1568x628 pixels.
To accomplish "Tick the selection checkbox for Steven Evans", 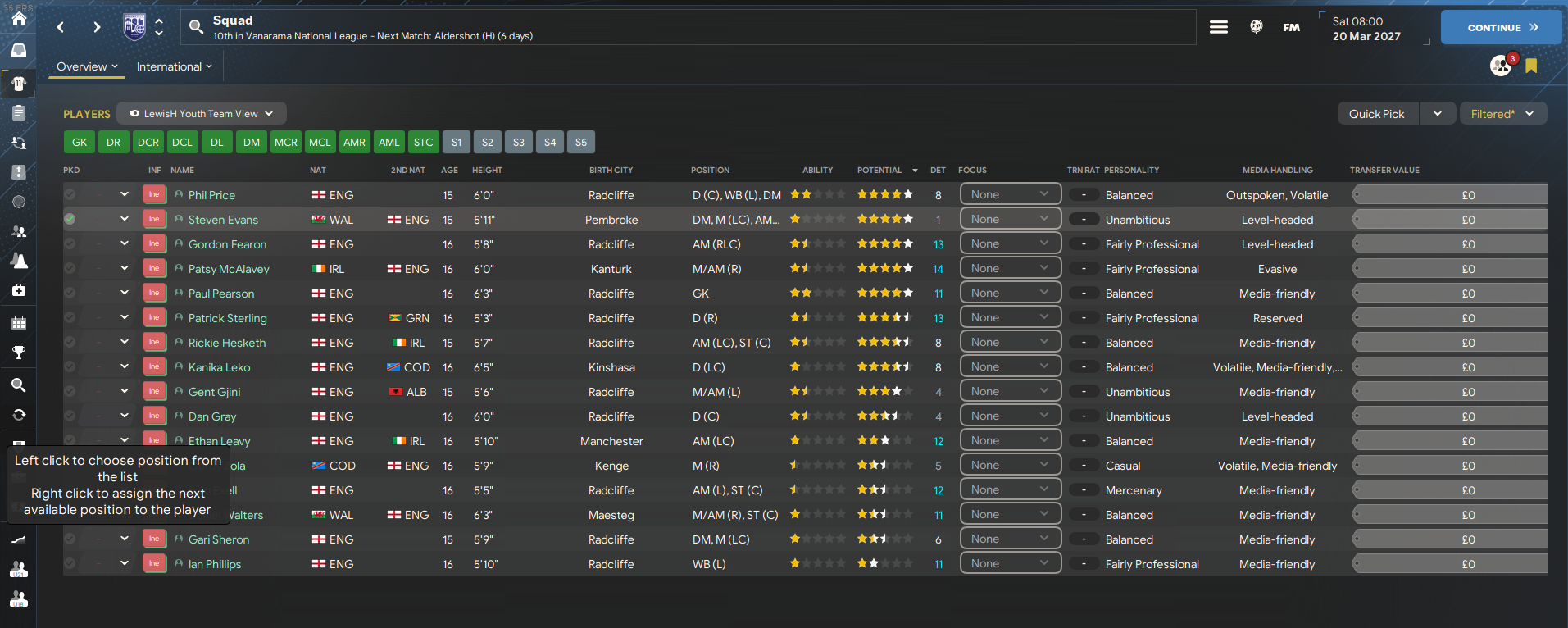I will tap(70, 219).
